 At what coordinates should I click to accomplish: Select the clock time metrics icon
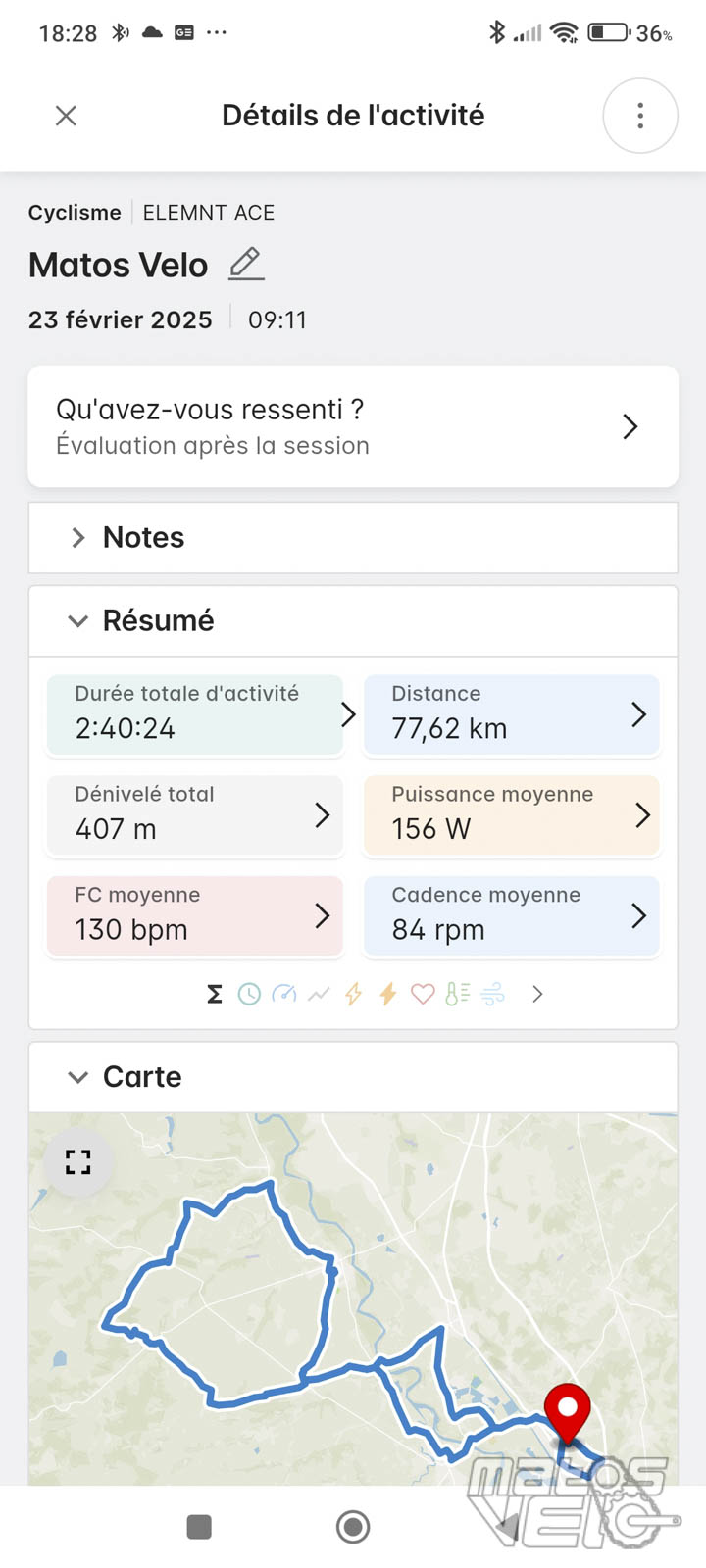[249, 995]
